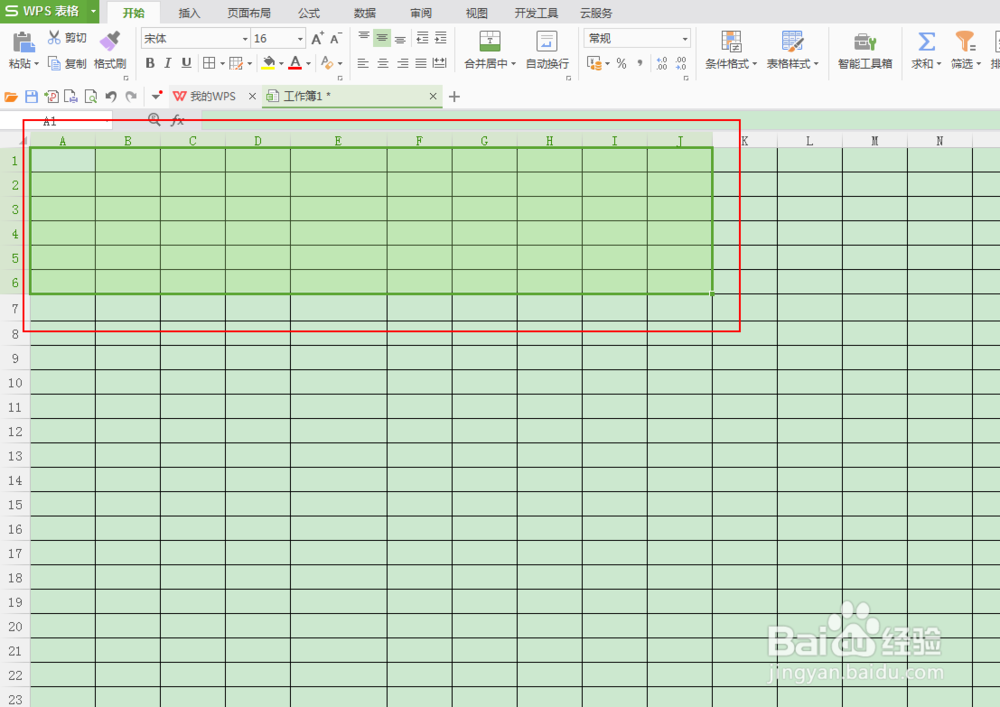This screenshot has width=1000, height=707.
Task: Increase indent icon
Action: pos(441,38)
